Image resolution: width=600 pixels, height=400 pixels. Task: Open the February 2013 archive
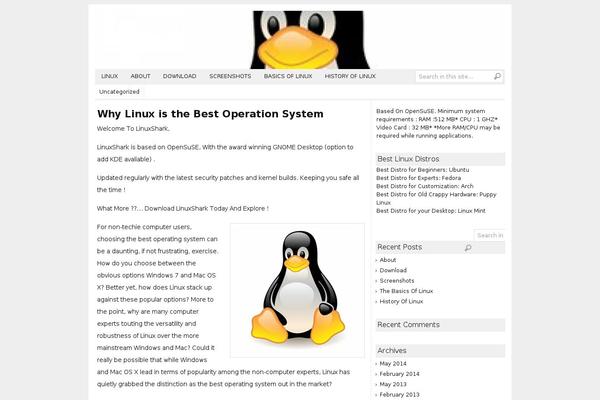[x=399, y=395]
